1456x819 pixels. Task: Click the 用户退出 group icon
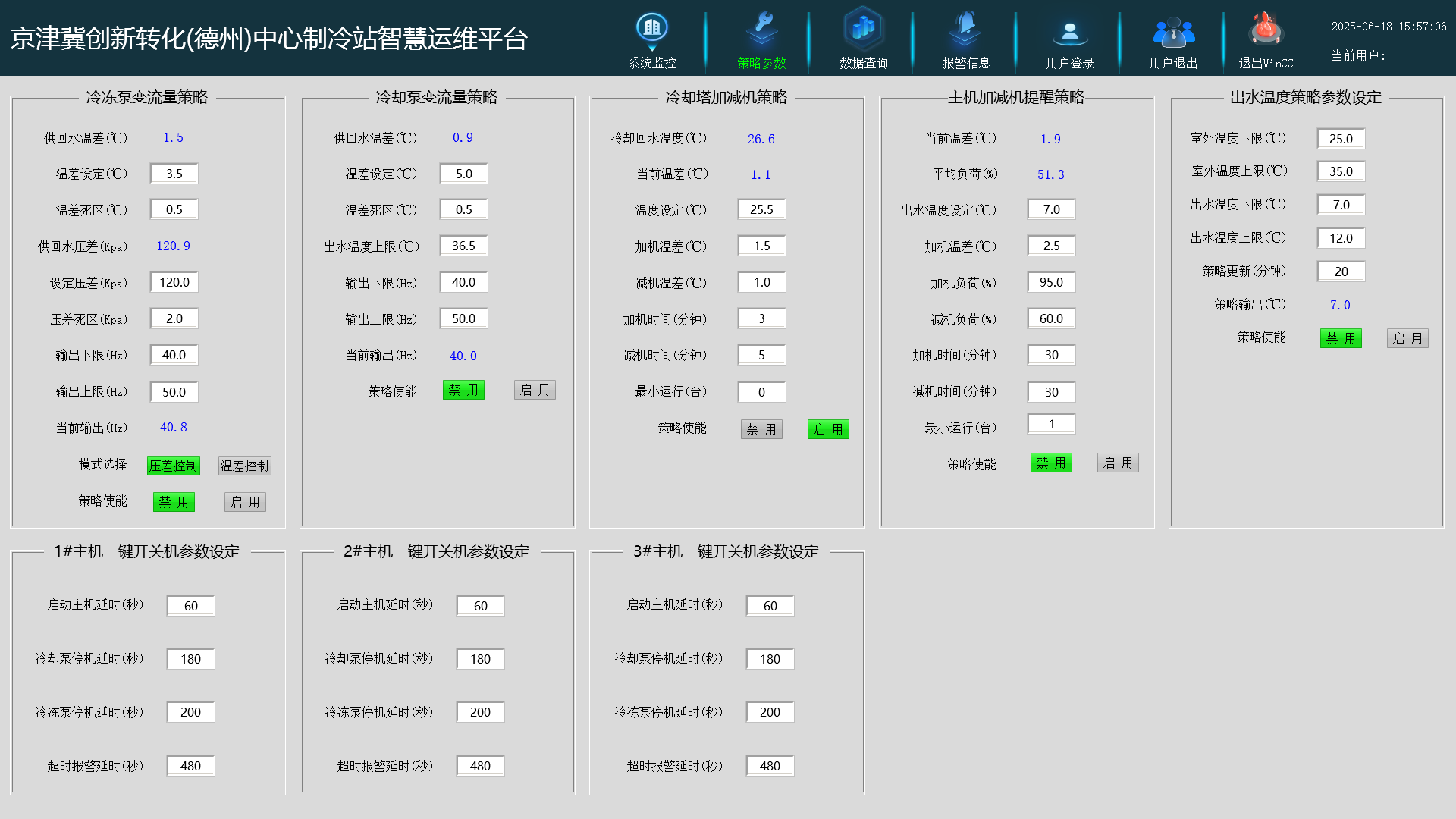(1173, 32)
